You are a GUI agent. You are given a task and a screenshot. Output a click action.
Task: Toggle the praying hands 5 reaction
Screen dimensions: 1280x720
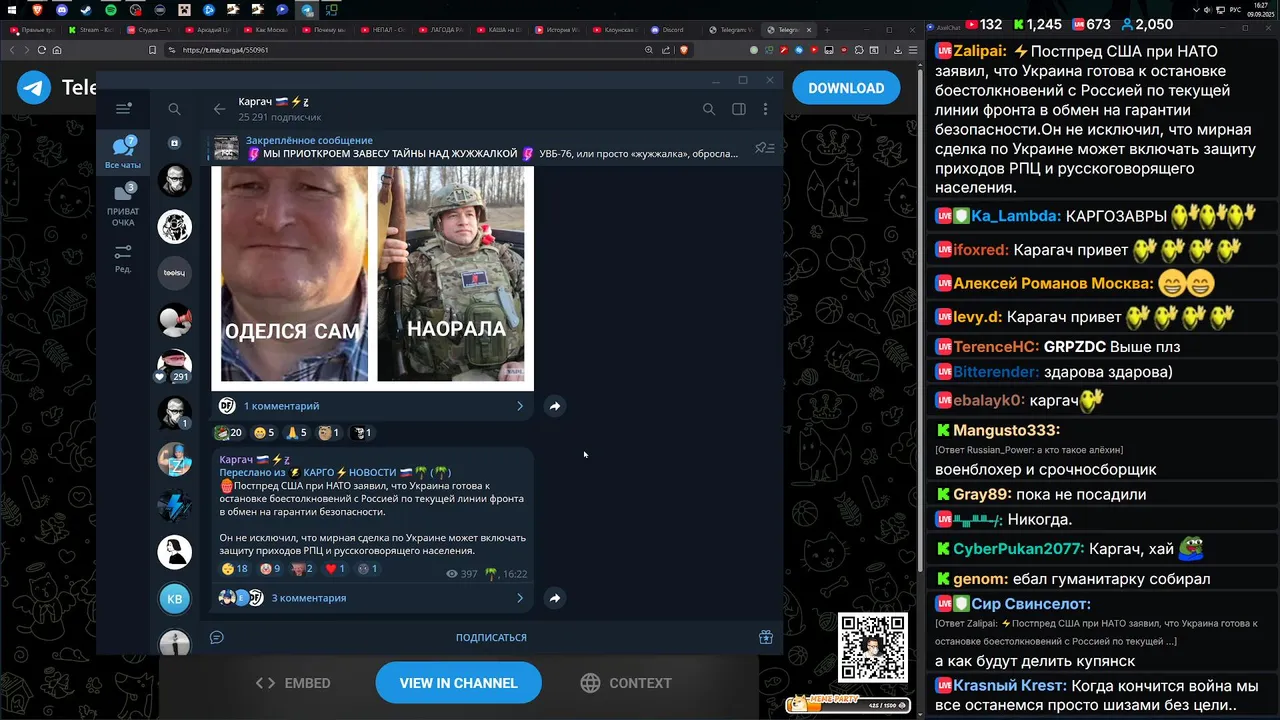pos(296,433)
